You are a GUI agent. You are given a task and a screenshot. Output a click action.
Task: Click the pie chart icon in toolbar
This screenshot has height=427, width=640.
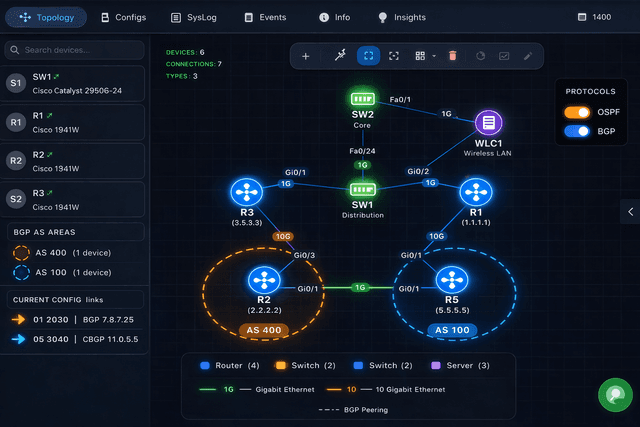(x=479, y=56)
